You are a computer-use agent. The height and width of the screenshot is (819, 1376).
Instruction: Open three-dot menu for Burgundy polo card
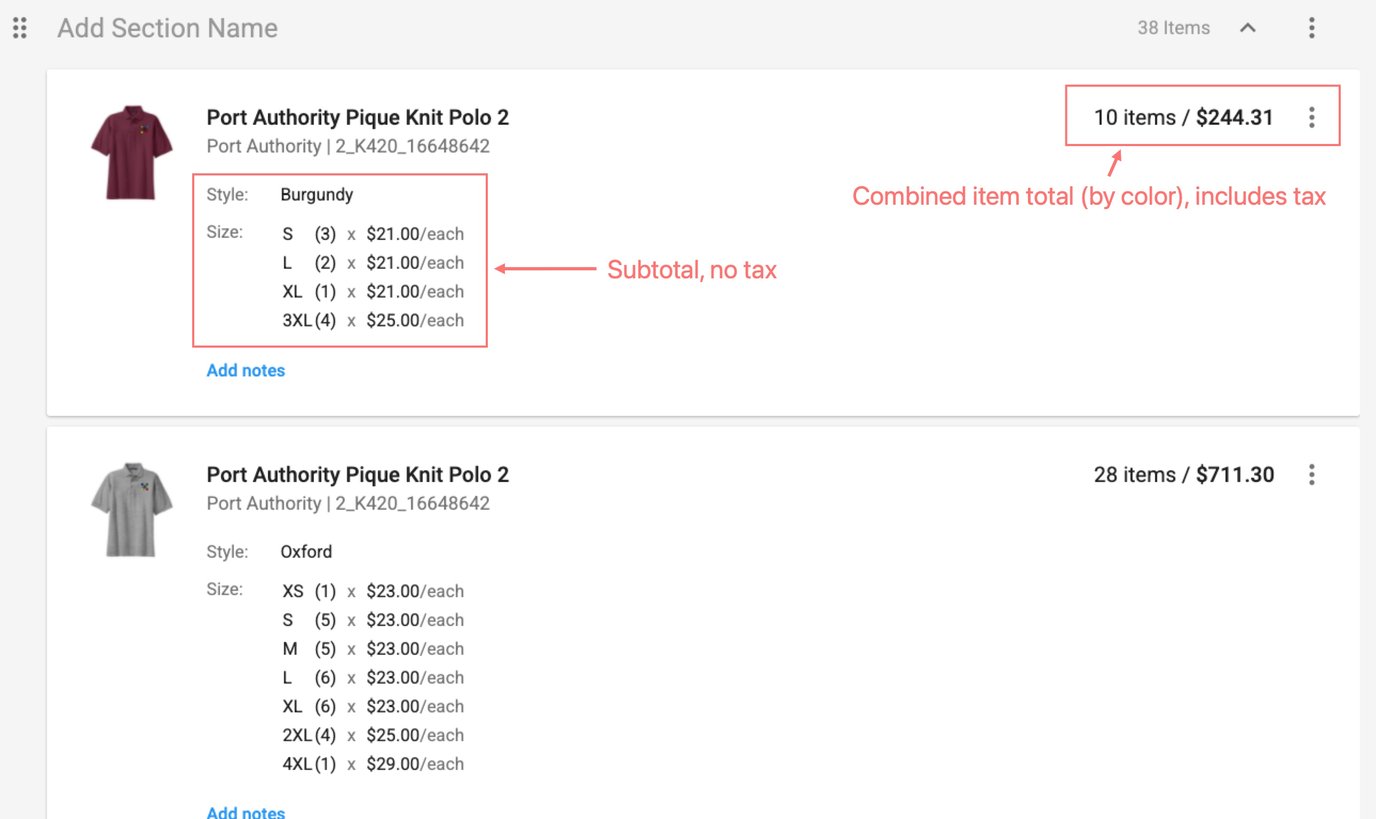(1311, 118)
